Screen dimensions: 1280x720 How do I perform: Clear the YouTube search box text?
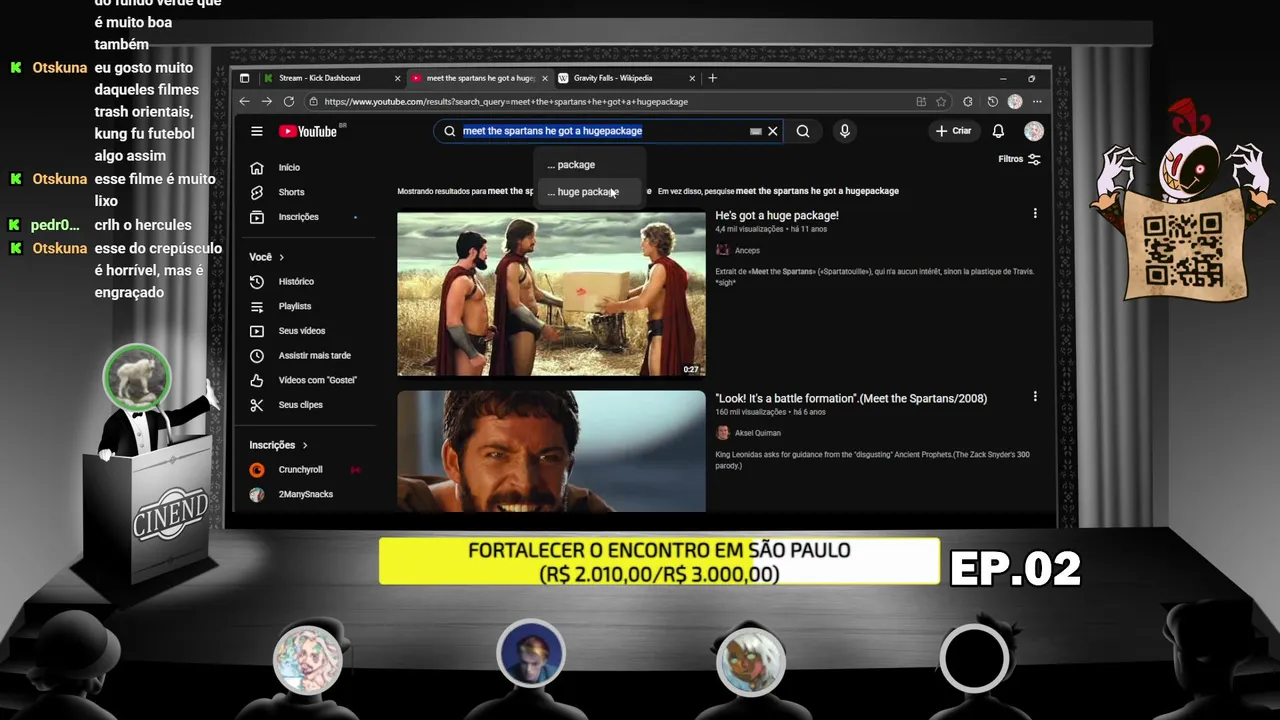[773, 131]
